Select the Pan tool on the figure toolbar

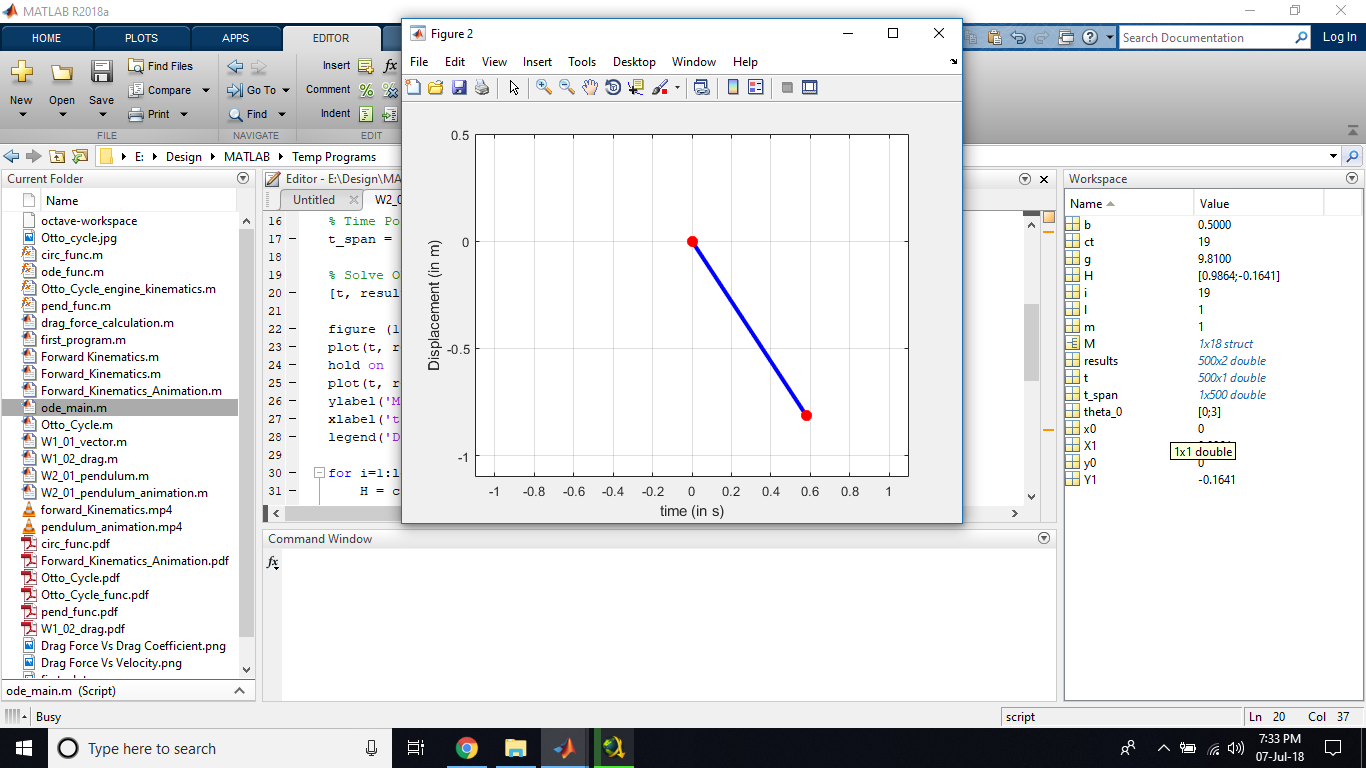(589, 87)
